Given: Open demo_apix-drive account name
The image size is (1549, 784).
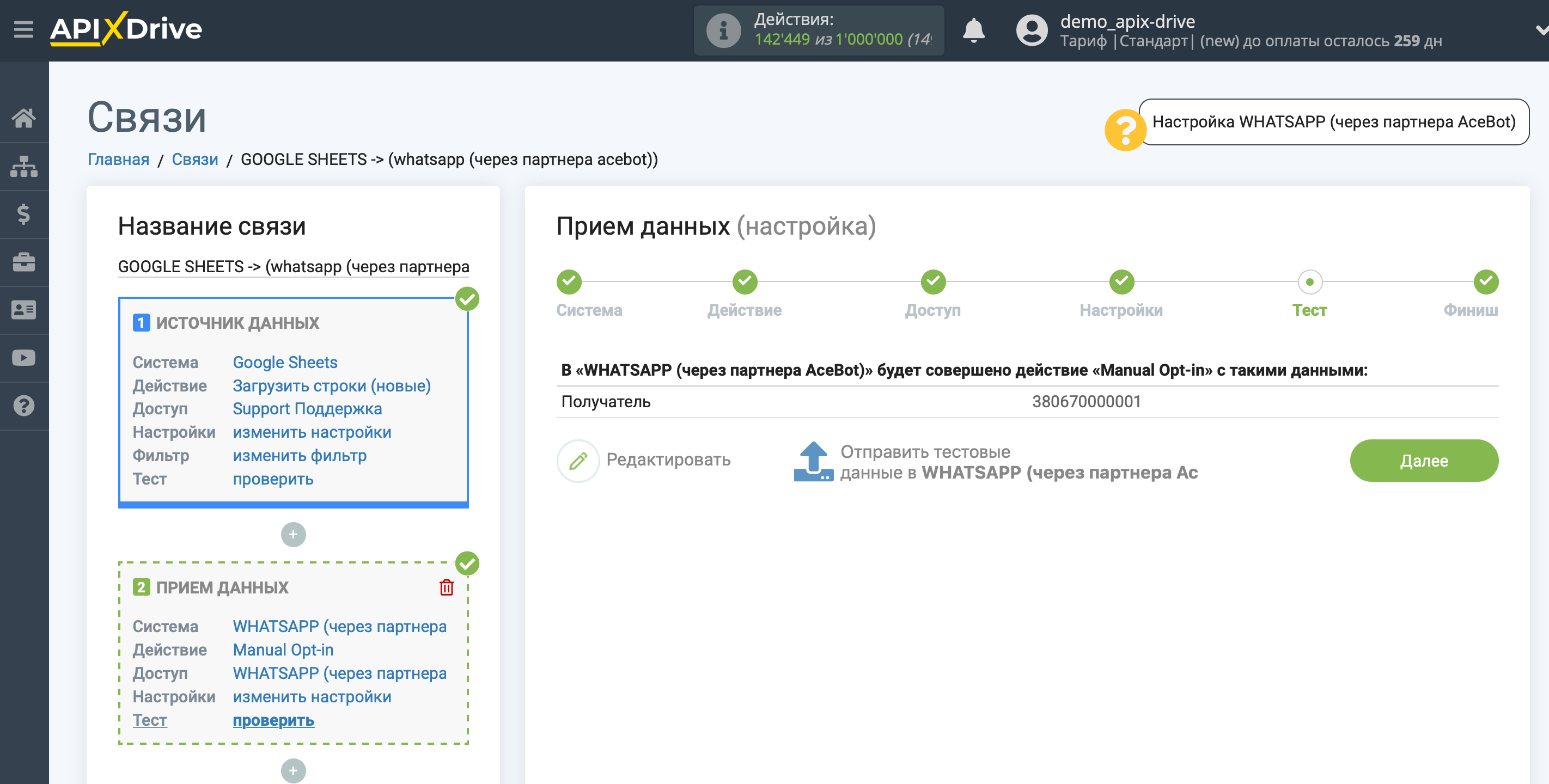Looking at the screenshot, I should click(1127, 21).
